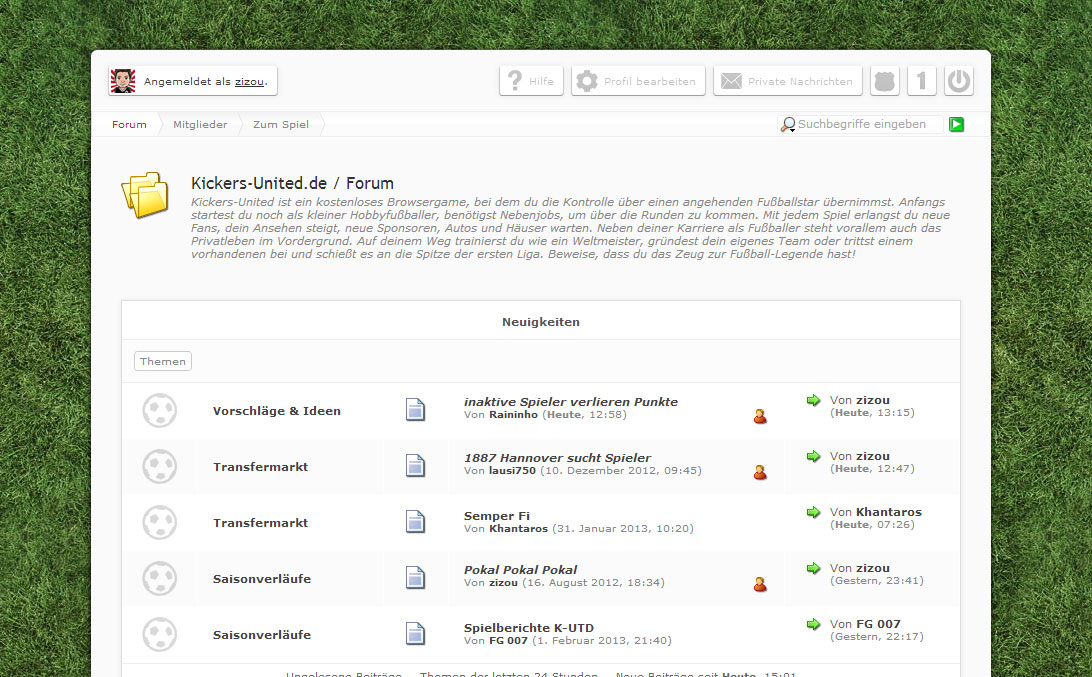Image resolution: width=1092 pixels, height=677 pixels.
Task: Open Khantaros profile under Semper Fi title
Action: (519, 529)
